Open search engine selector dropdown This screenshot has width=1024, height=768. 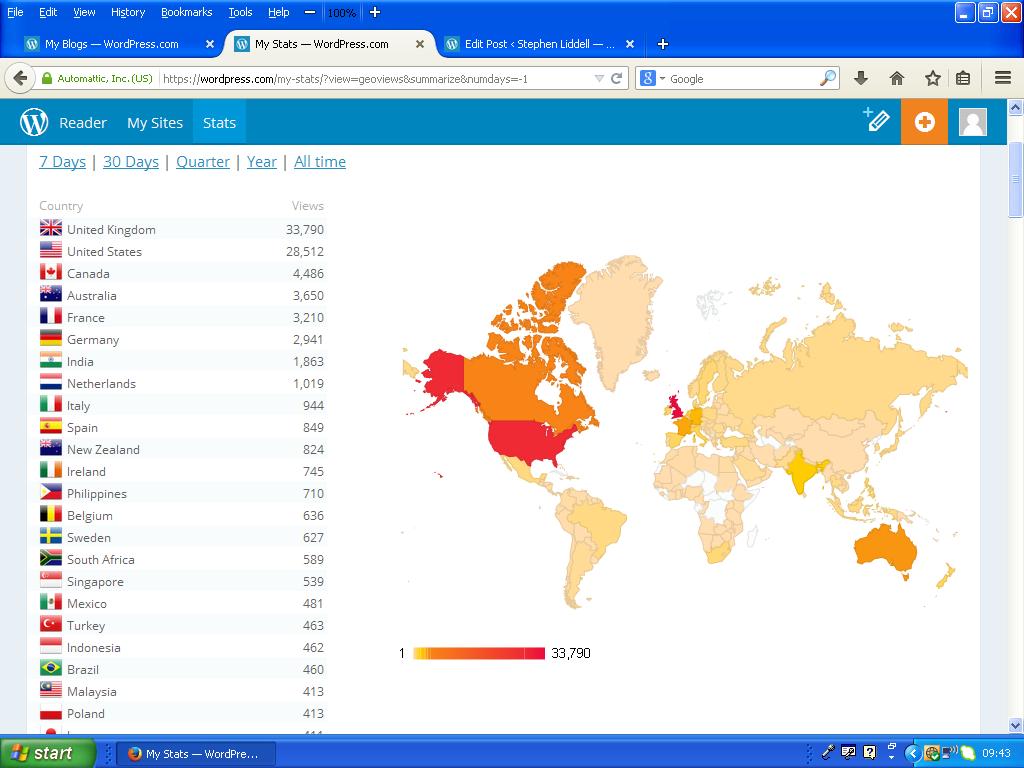tap(652, 78)
